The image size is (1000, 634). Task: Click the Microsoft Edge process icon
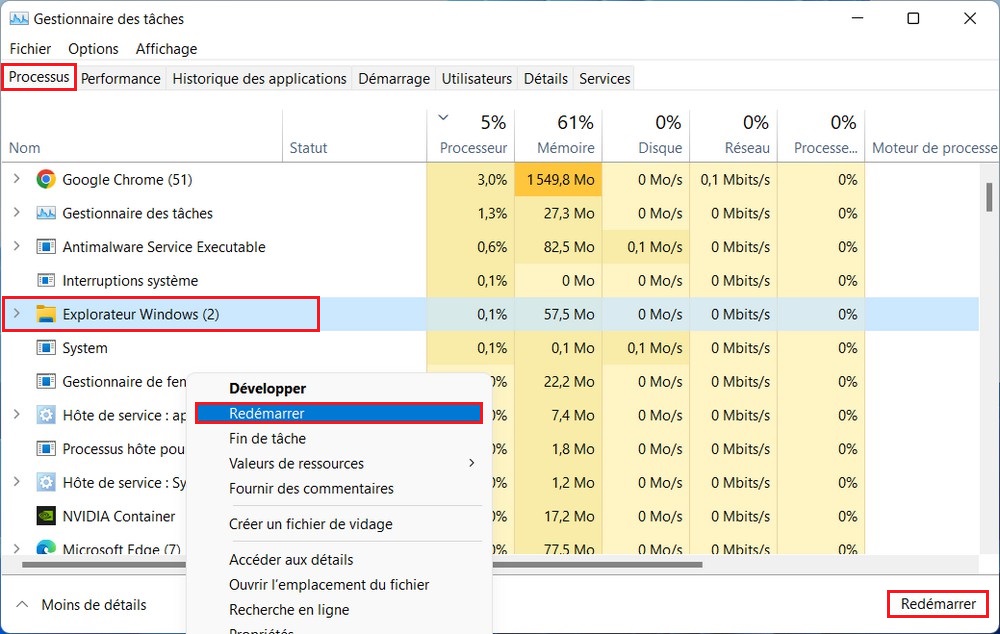(45, 549)
